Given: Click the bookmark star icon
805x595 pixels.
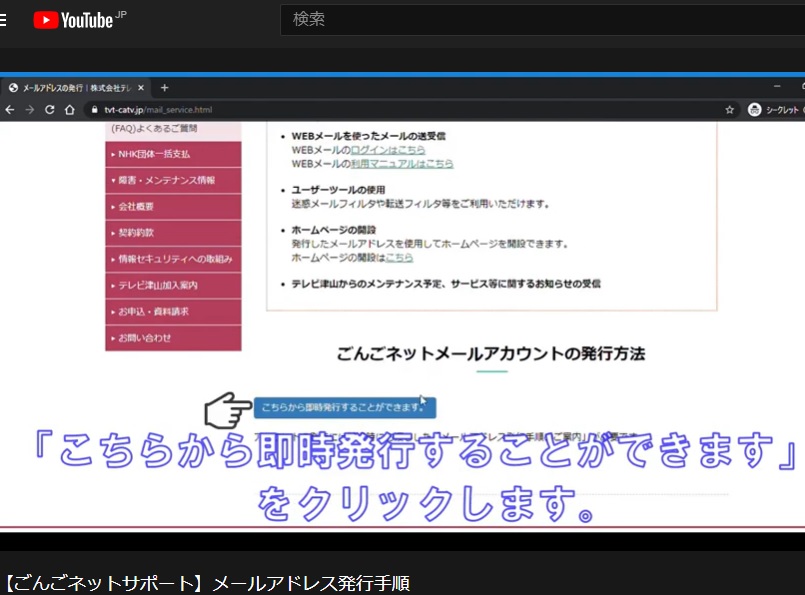Looking at the screenshot, I should tap(729, 110).
